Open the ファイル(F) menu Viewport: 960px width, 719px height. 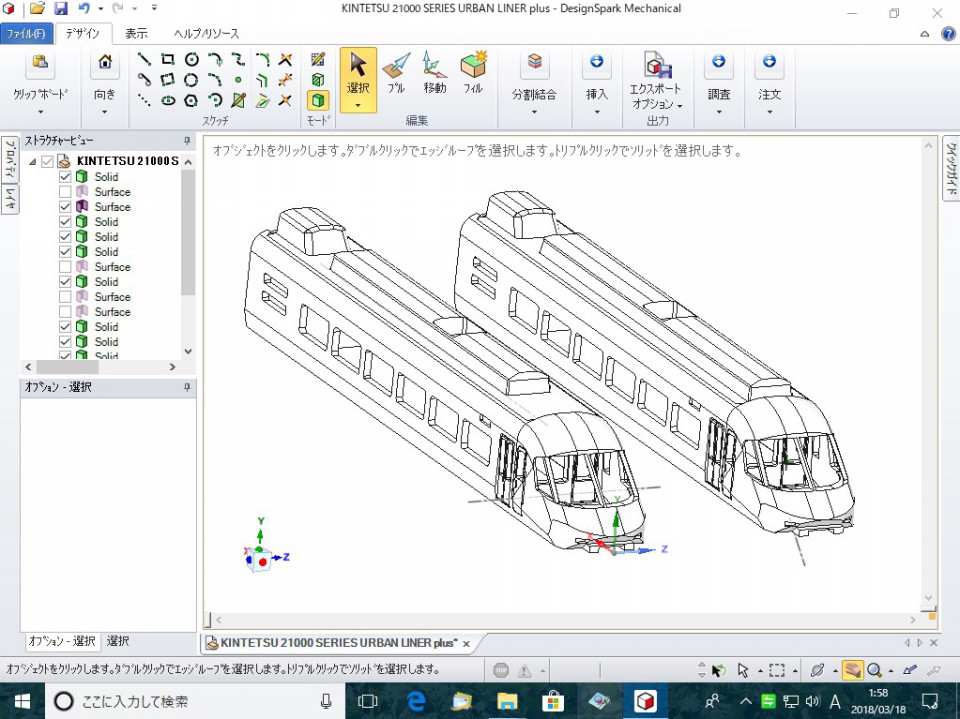click(x=26, y=34)
